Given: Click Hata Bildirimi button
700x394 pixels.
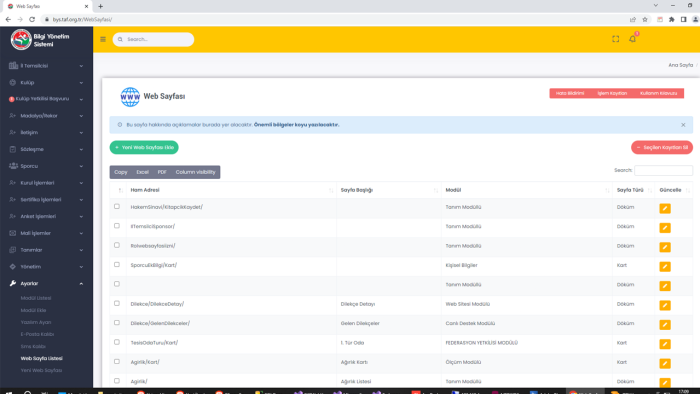Looking at the screenshot, I should click(570, 93).
